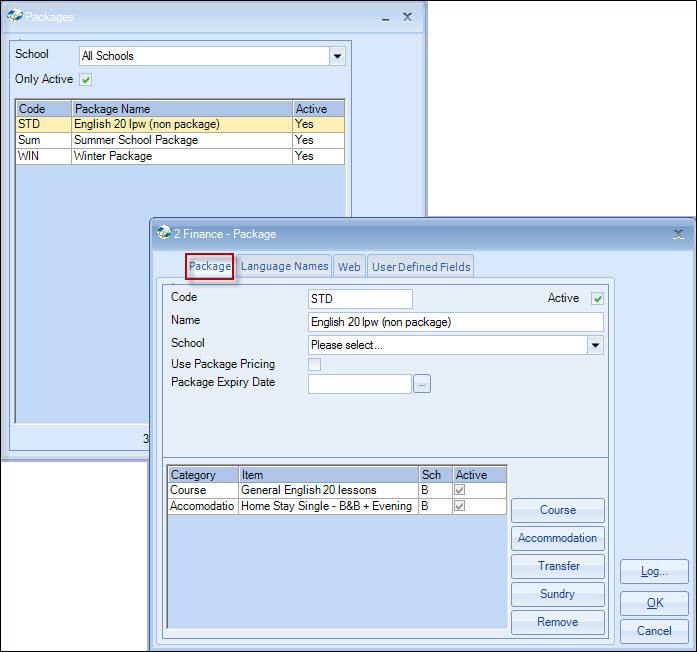The width and height of the screenshot is (697, 652).
Task: Click the Finance Package dialog title icon
Action: (x=163, y=233)
